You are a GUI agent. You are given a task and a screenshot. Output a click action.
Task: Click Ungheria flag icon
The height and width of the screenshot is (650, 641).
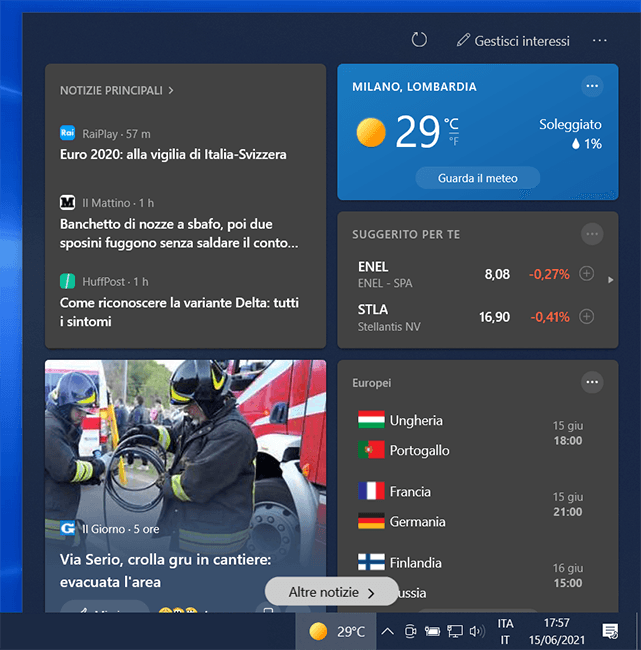coord(371,420)
